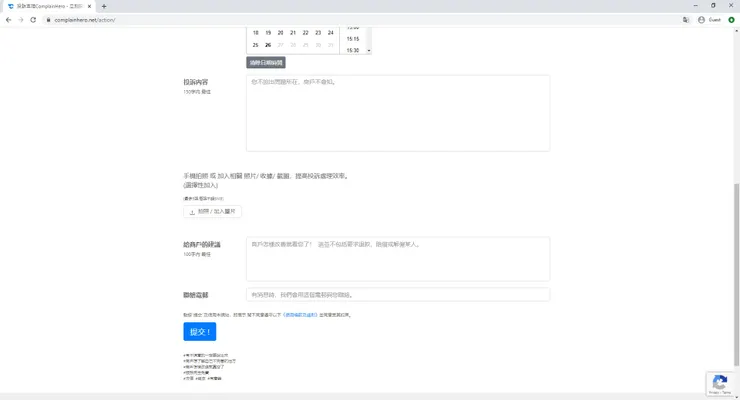Click the scrollbar down arrow at bottom
Image resolution: width=740 pixels, height=400 pixels.
pos(736,397)
